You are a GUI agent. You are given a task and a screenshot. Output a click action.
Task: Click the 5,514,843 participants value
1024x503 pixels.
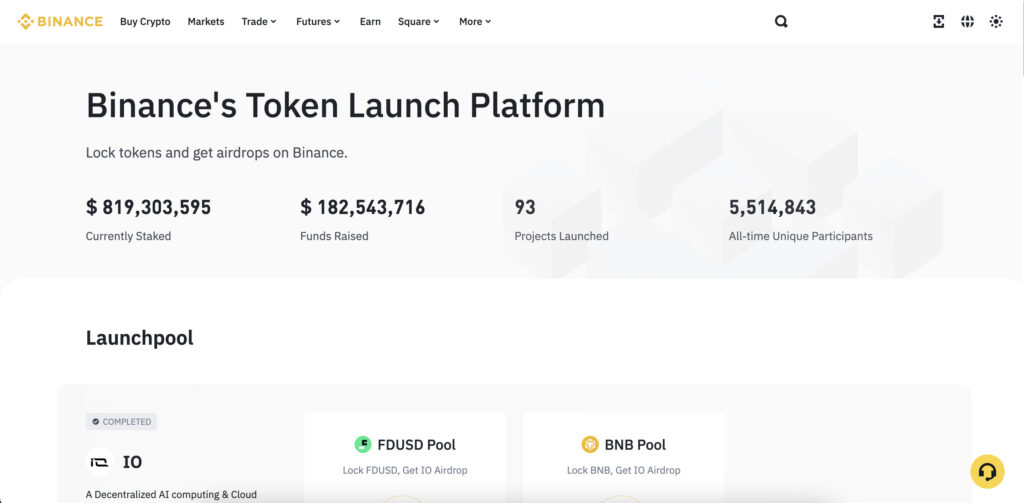click(x=773, y=208)
